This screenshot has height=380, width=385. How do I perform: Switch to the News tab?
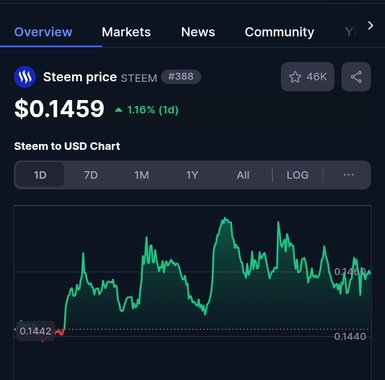[198, 32]
